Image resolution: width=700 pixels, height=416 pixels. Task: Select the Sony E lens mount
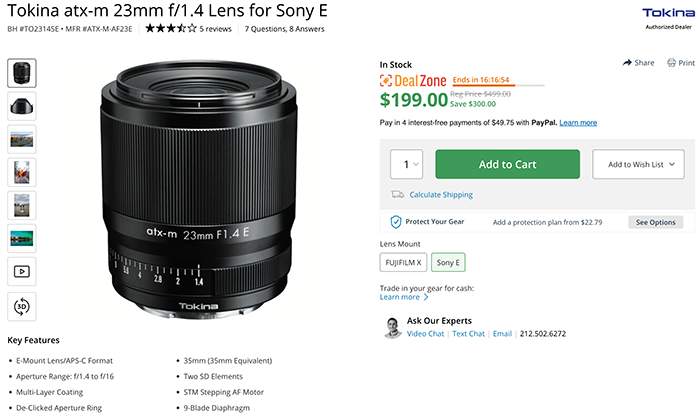click(448, 262)
